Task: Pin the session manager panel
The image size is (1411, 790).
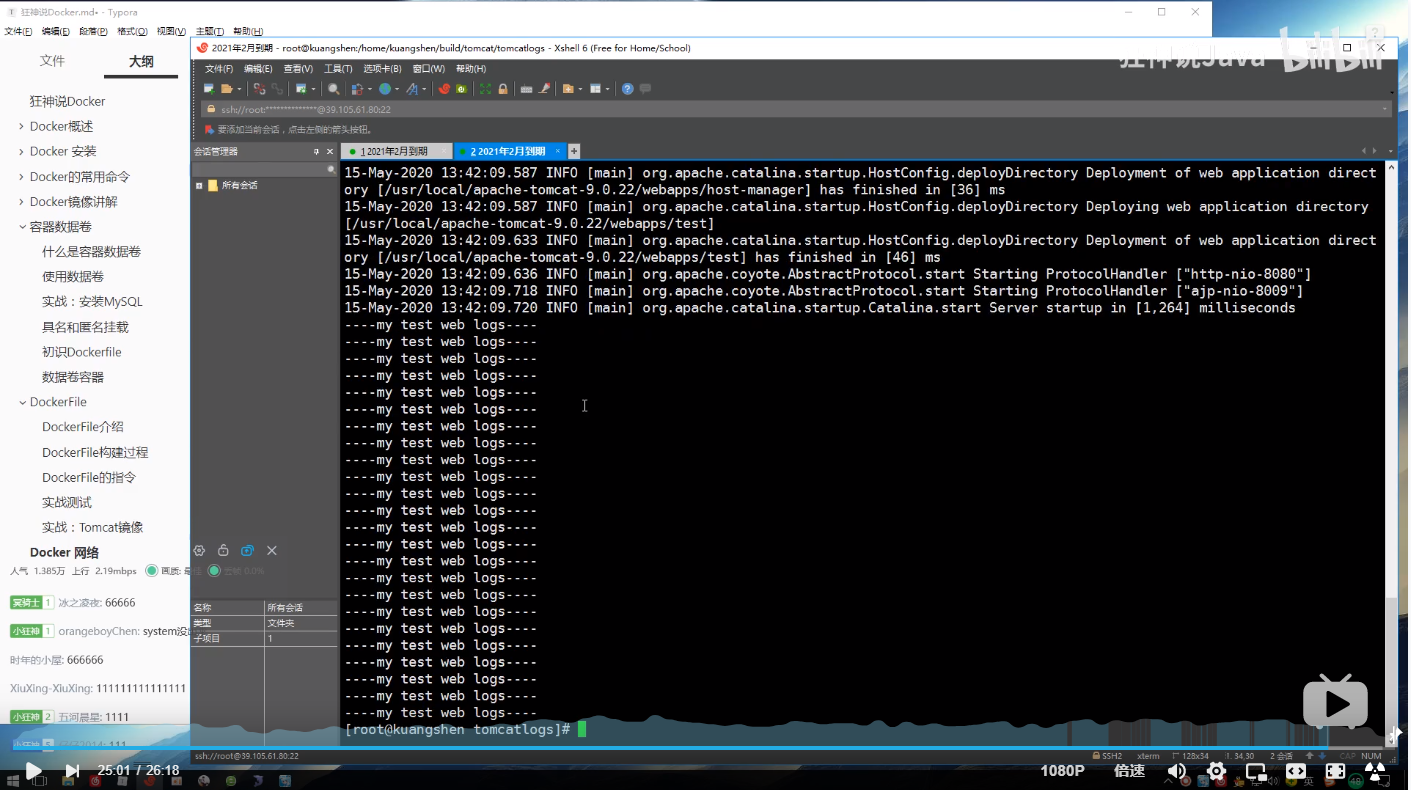Action: pyautogui.click(x=316, y=151)
